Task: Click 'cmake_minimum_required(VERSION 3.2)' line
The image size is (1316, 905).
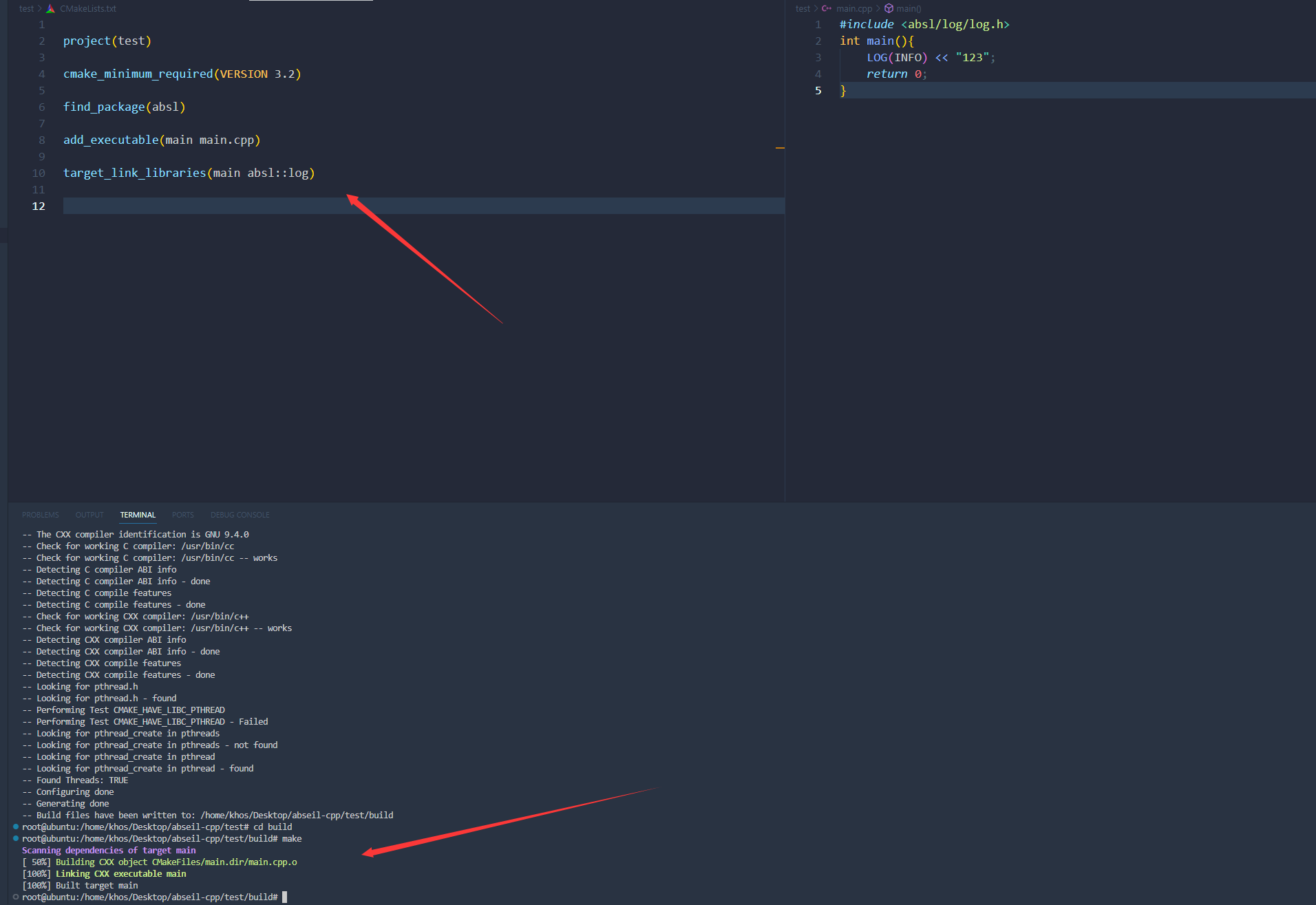Action: pos(182,74)
